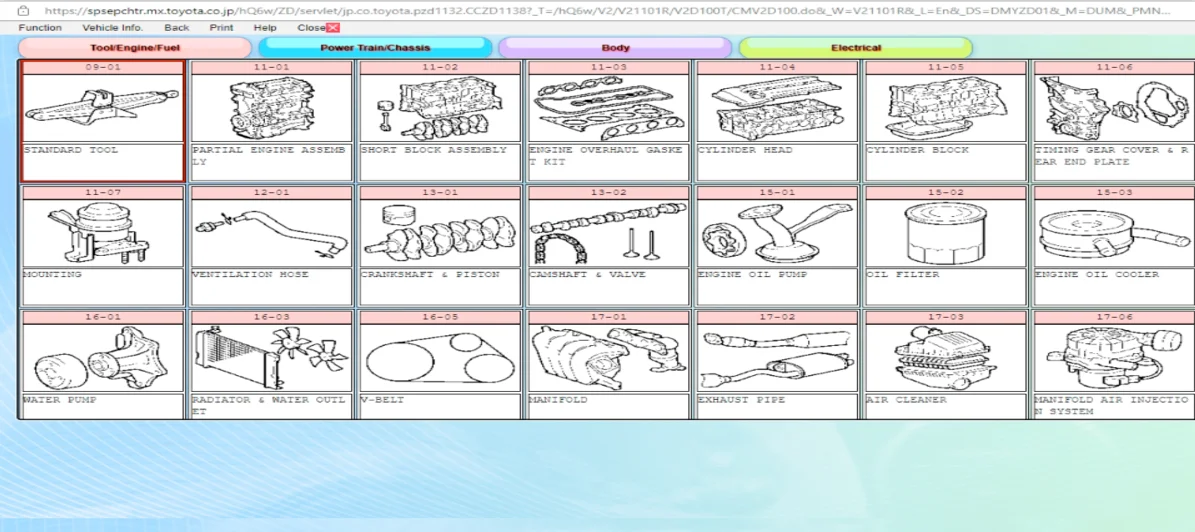Click the red X icon next to Close
This screenshot has width=1195, height=532.
pyautogui.click(x=332, y=27)
